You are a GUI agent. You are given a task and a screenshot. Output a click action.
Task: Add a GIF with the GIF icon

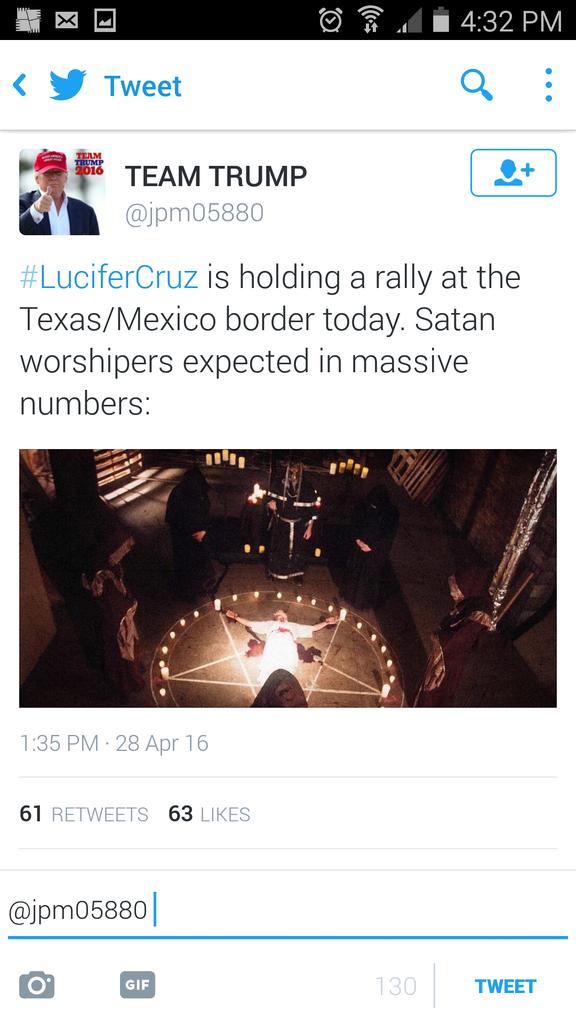tap(137, 985)
